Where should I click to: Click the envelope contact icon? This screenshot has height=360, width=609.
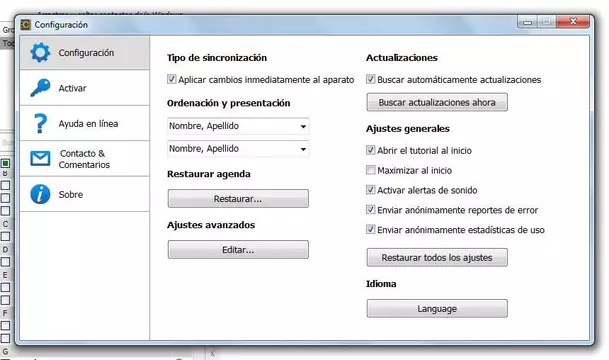(40, 158)
